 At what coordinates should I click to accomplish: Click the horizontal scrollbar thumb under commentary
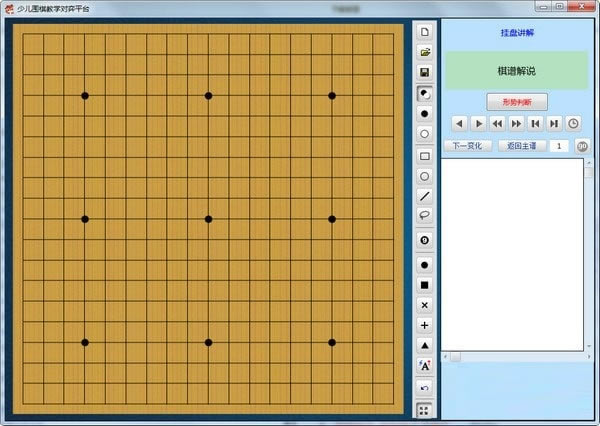(455, 357)
